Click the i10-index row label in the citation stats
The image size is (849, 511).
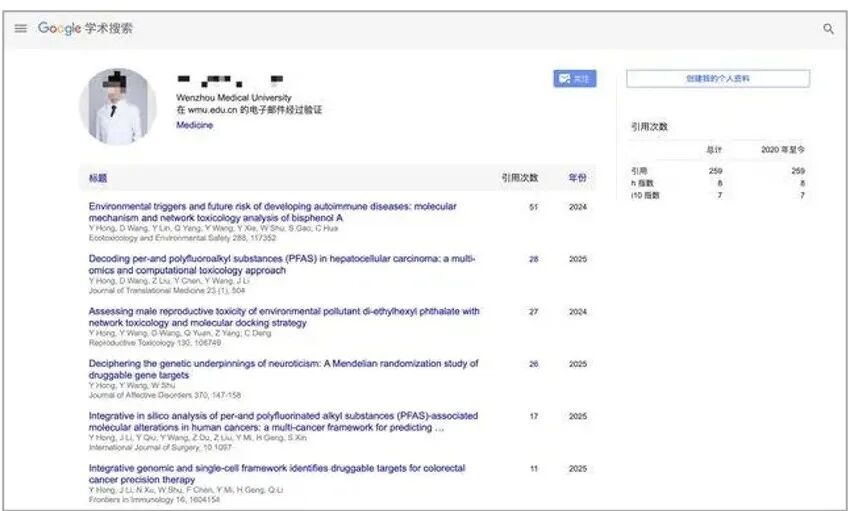645,195
